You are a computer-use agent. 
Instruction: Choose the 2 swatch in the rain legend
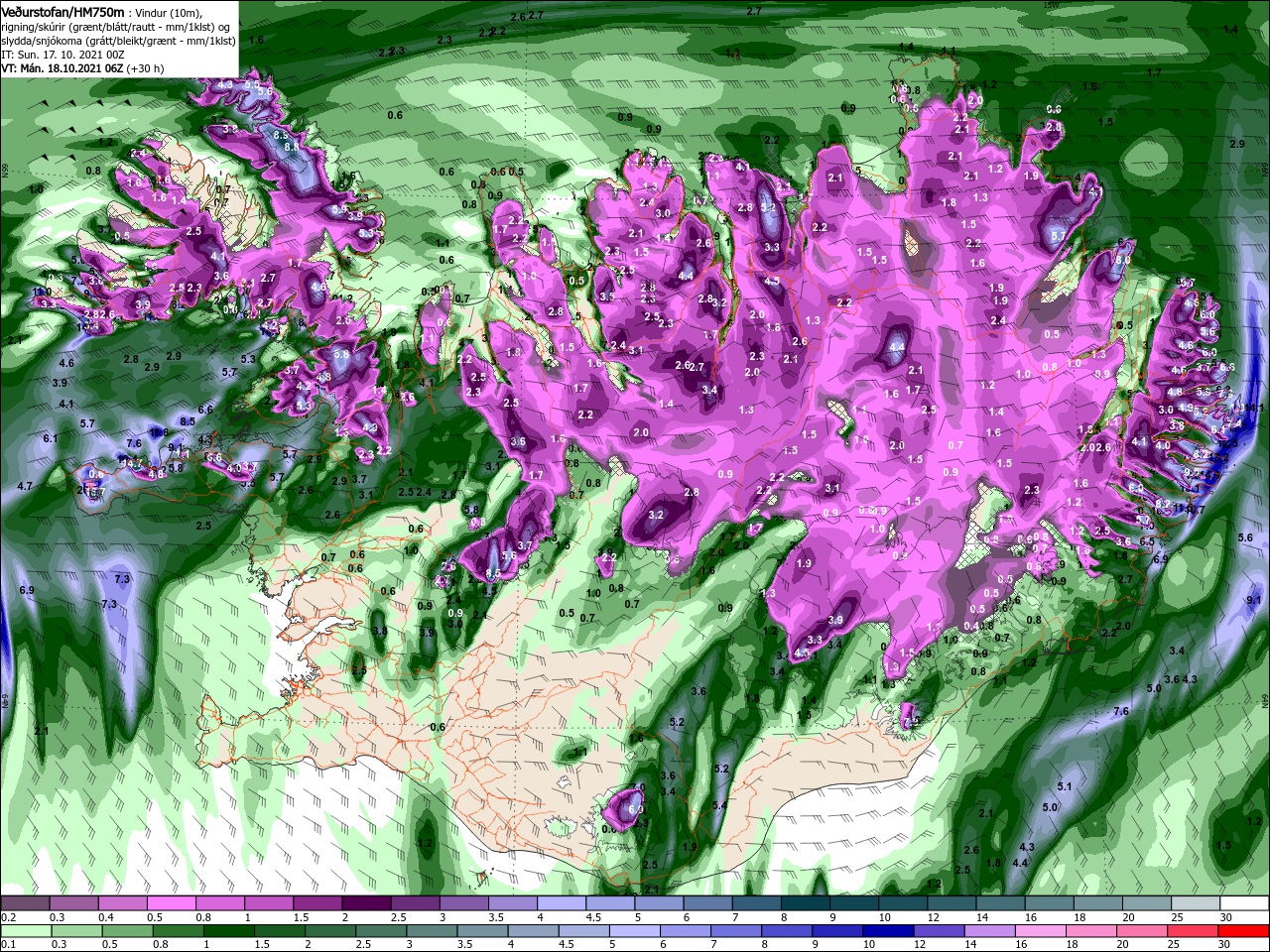coord(330,931)
